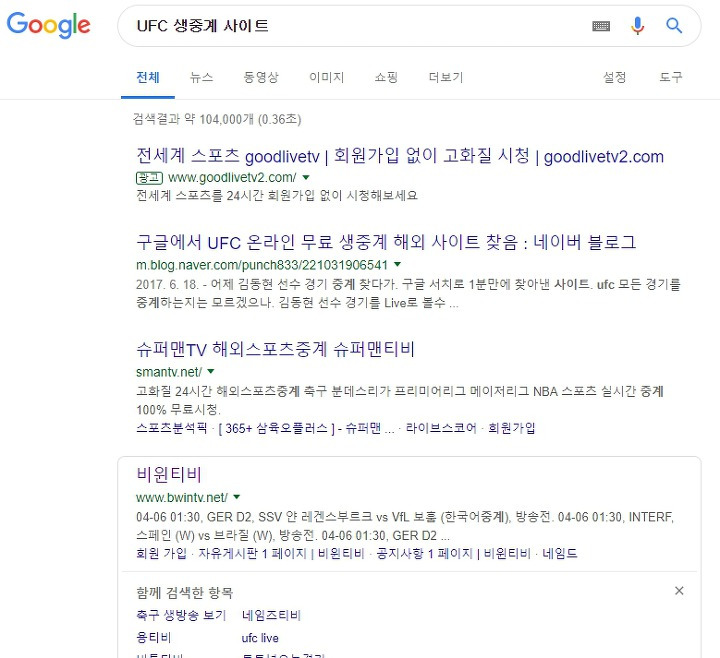Screen dimensions: 720x658
Task: Open '구글에서 UFC 온라인 무료 생중계' Naver blog result
Action: tap(386, 242)
